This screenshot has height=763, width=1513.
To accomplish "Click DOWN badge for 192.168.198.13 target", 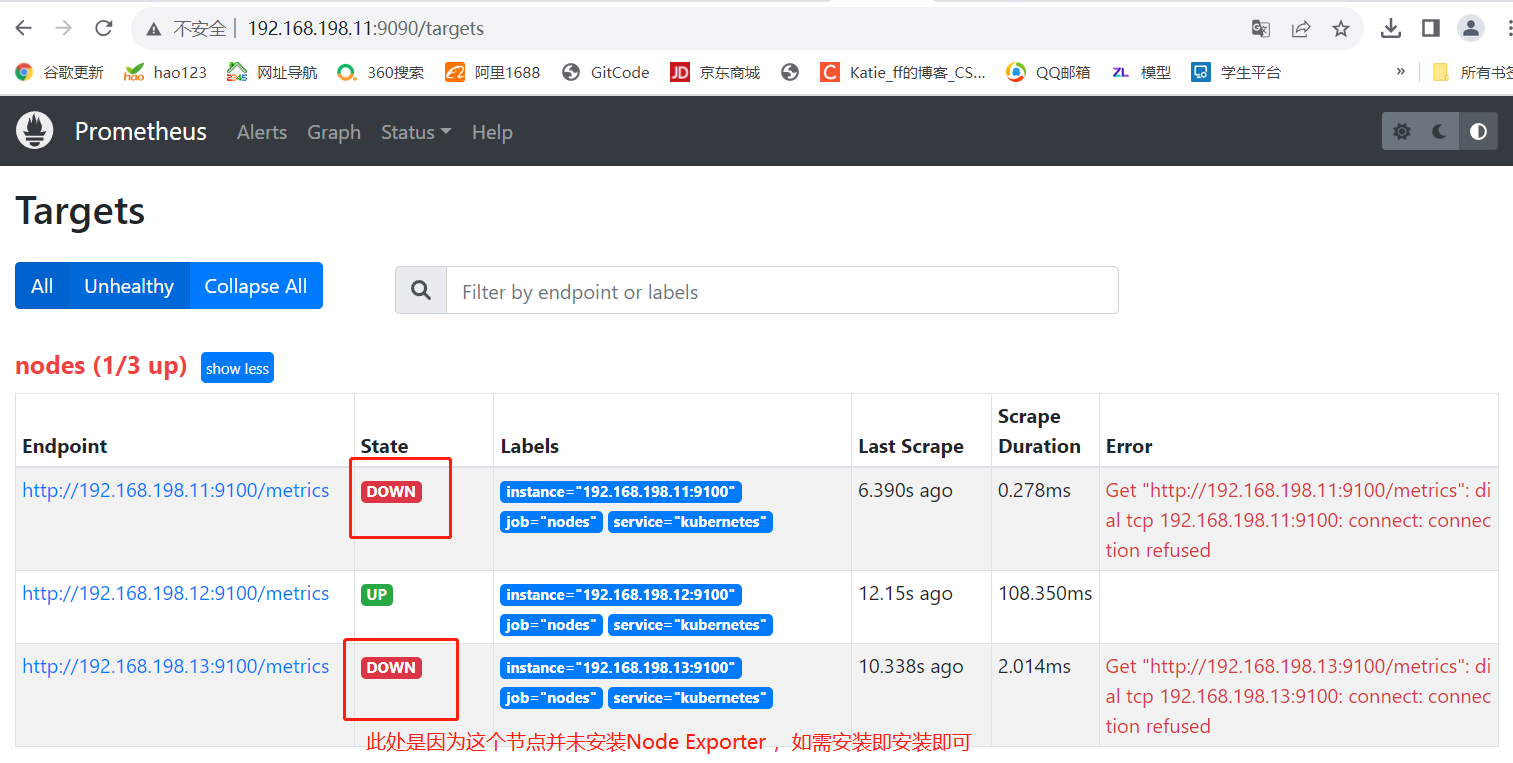I will click(391, 668).
